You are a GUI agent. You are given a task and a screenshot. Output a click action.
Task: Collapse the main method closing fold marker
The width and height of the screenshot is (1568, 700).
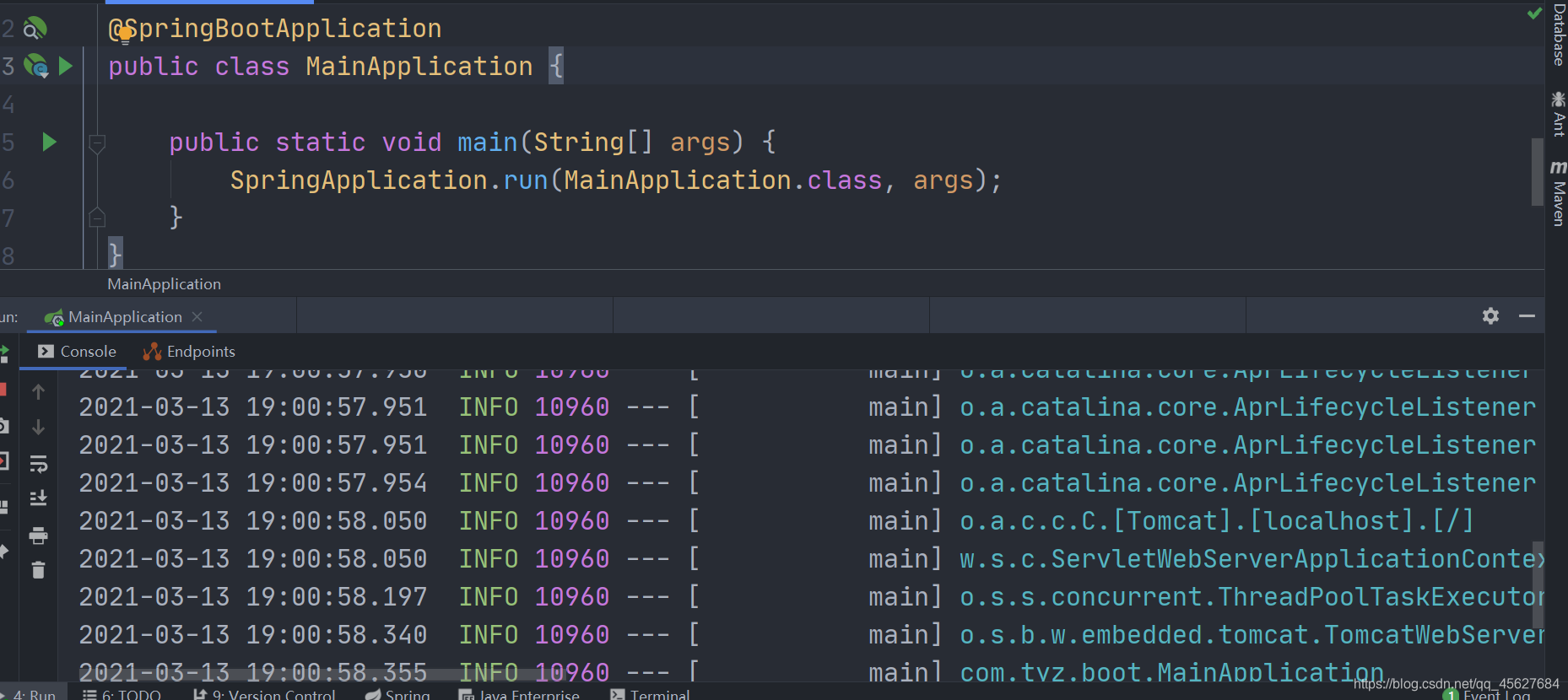tap(97, 218)
